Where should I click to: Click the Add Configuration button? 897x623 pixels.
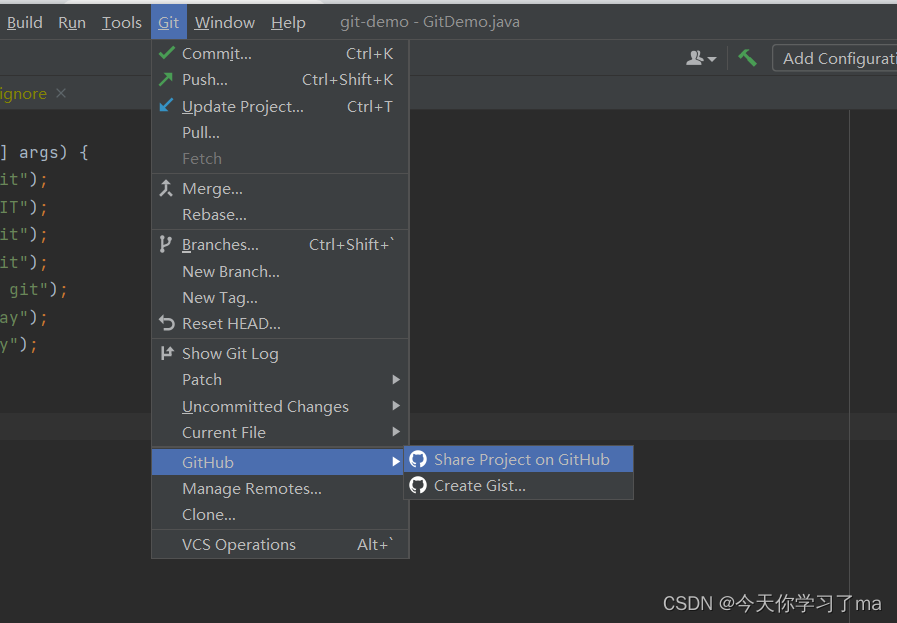pyautogui.click(x=835, y=58)
